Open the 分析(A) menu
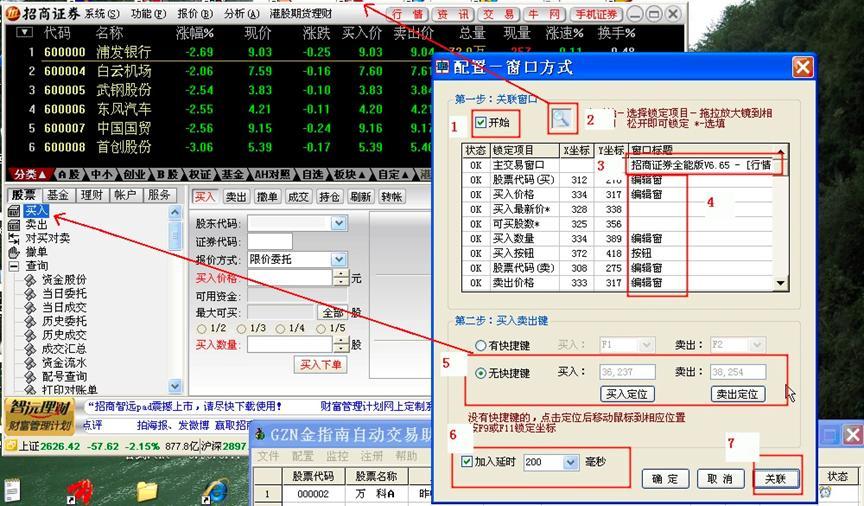Screen dimensions: 864x506 [242, 13]
